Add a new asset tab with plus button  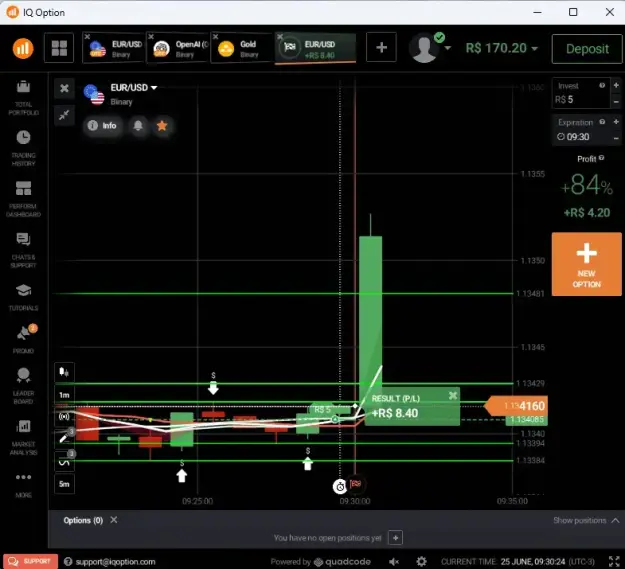381,47
